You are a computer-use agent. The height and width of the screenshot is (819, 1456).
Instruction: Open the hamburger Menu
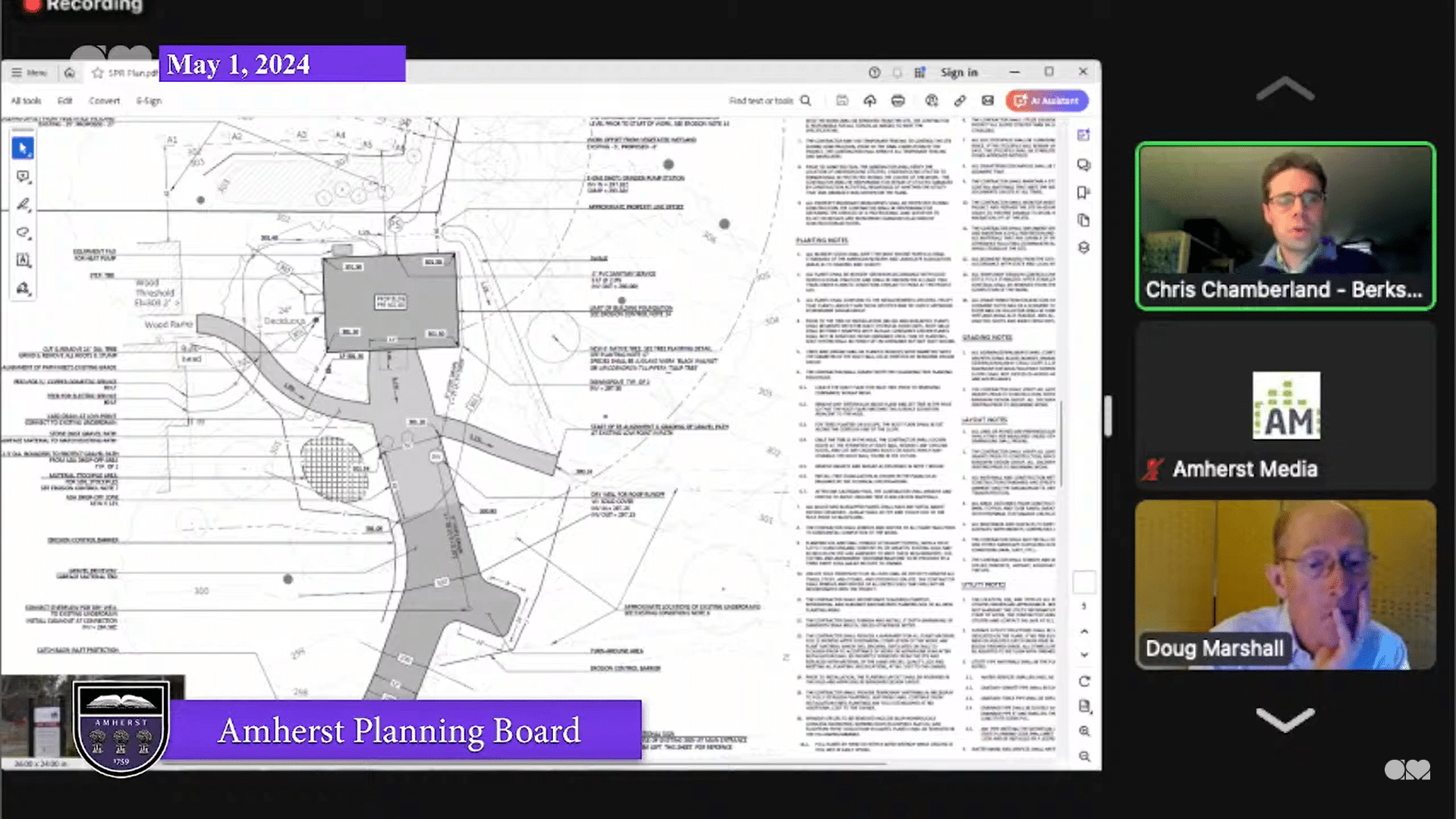coord(29,73)
